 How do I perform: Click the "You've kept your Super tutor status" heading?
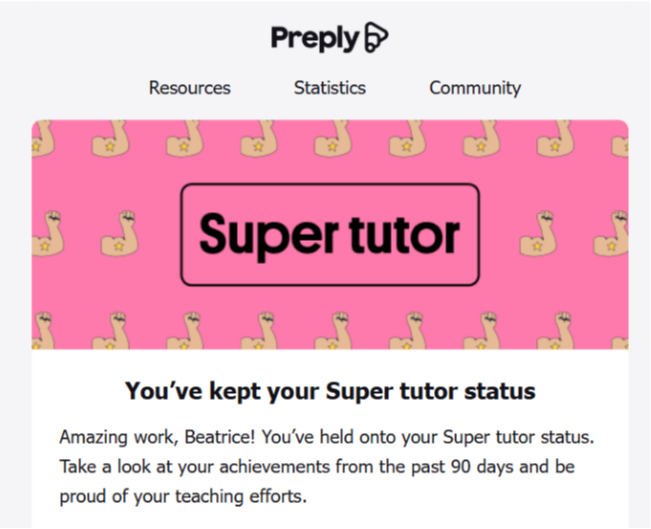(x=329, y=391)
